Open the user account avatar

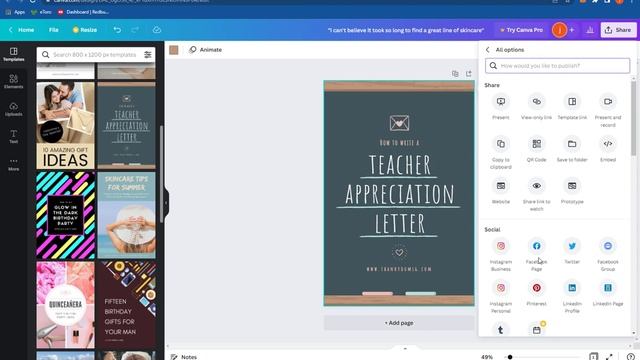tap(559, 30)
